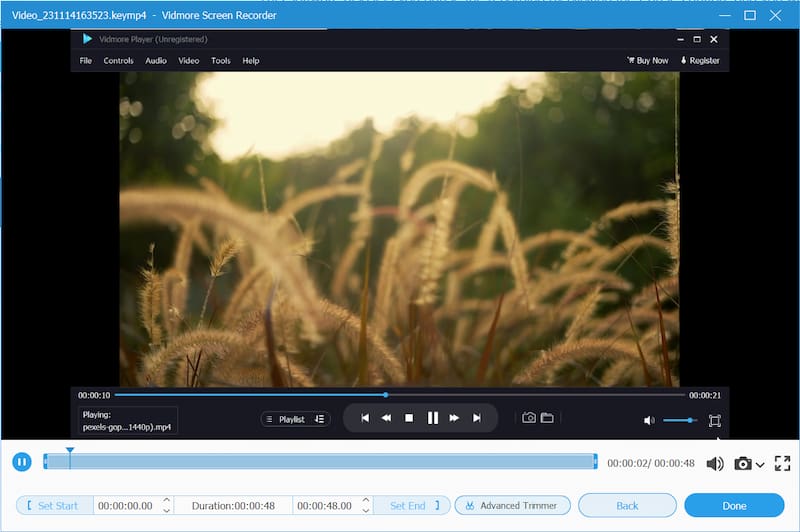Image resolution: width=800 pixels, height=532 pixels.
Task: Skip to previous track in player
Action: coord(365,418)
